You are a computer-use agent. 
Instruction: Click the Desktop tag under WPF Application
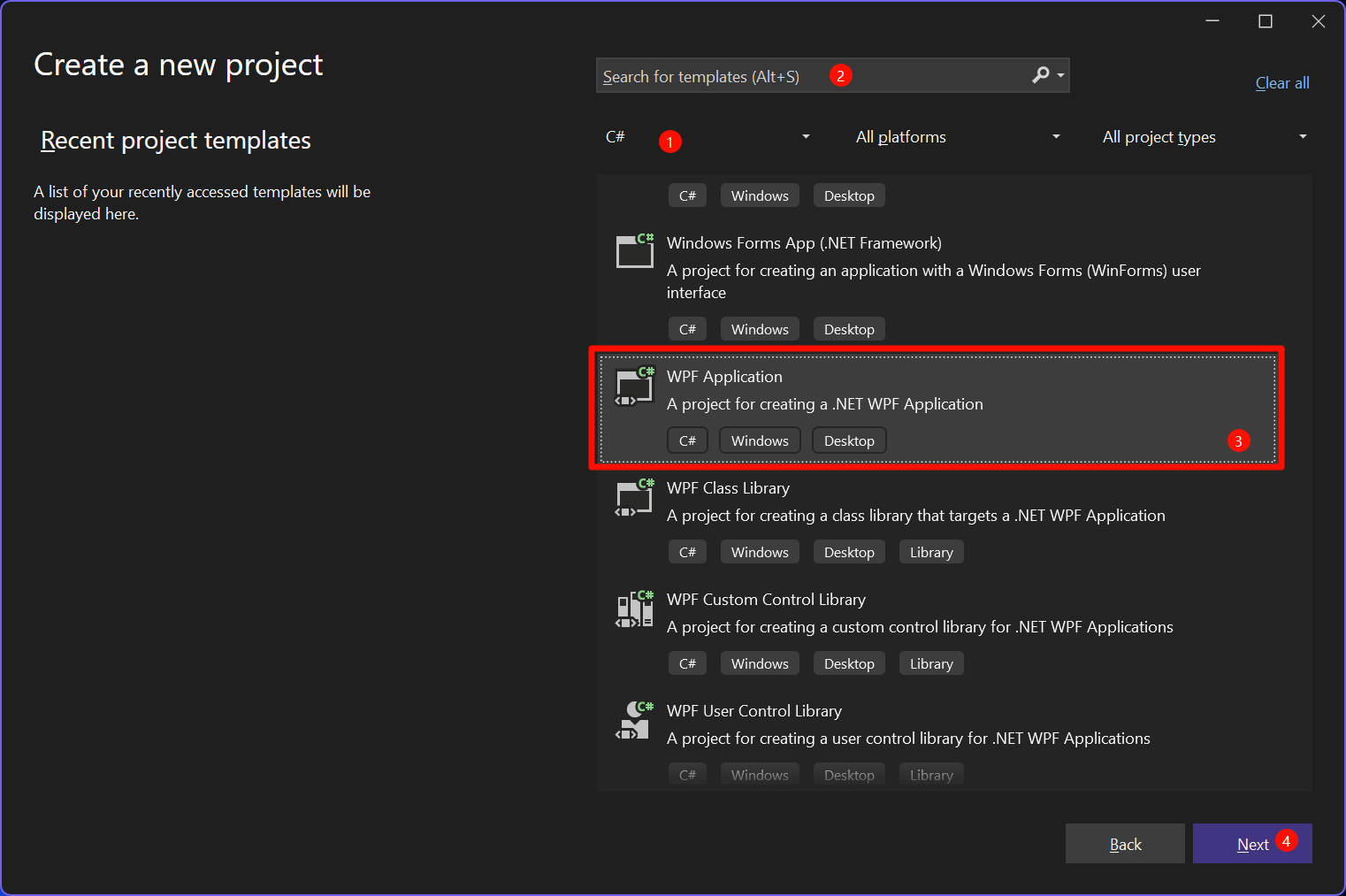(849, 440)
